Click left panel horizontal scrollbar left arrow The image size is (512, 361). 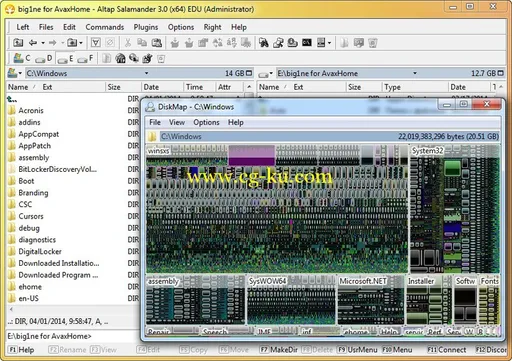[x=11, y=309]
